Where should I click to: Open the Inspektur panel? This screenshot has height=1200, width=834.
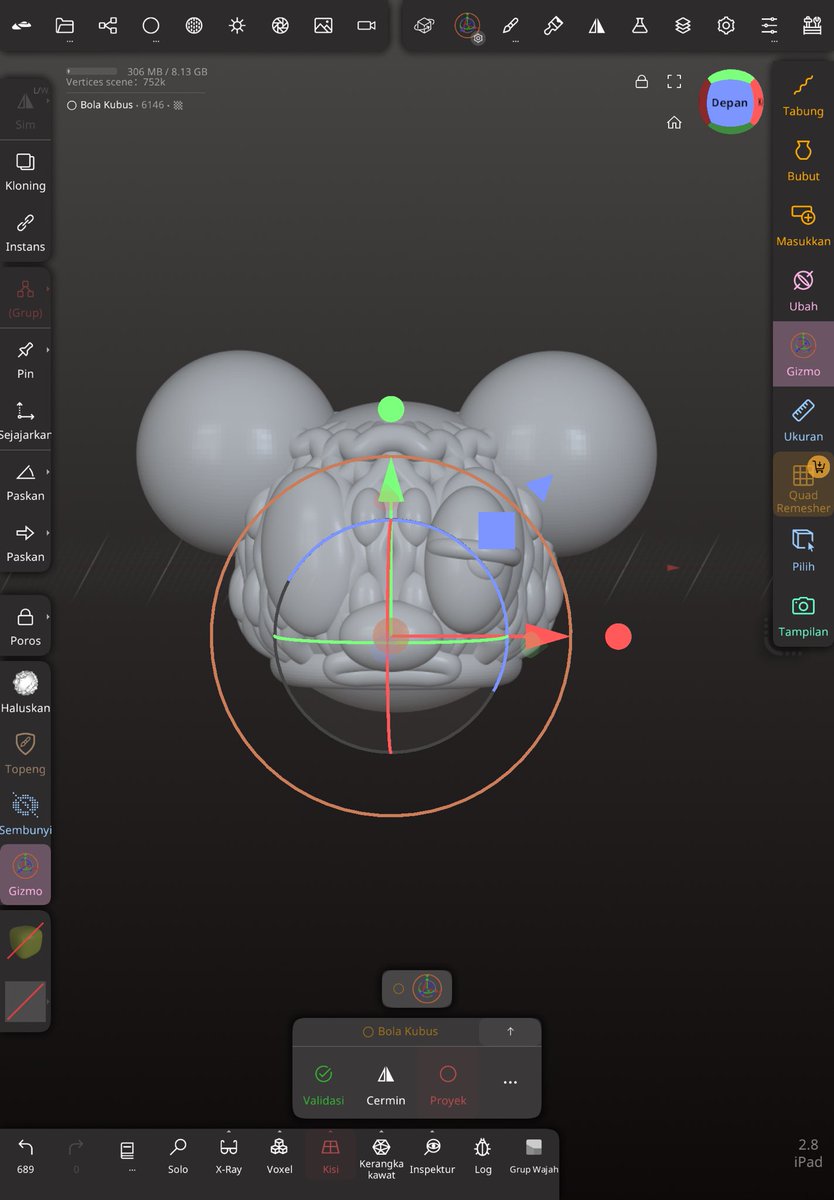(432, 1156)
